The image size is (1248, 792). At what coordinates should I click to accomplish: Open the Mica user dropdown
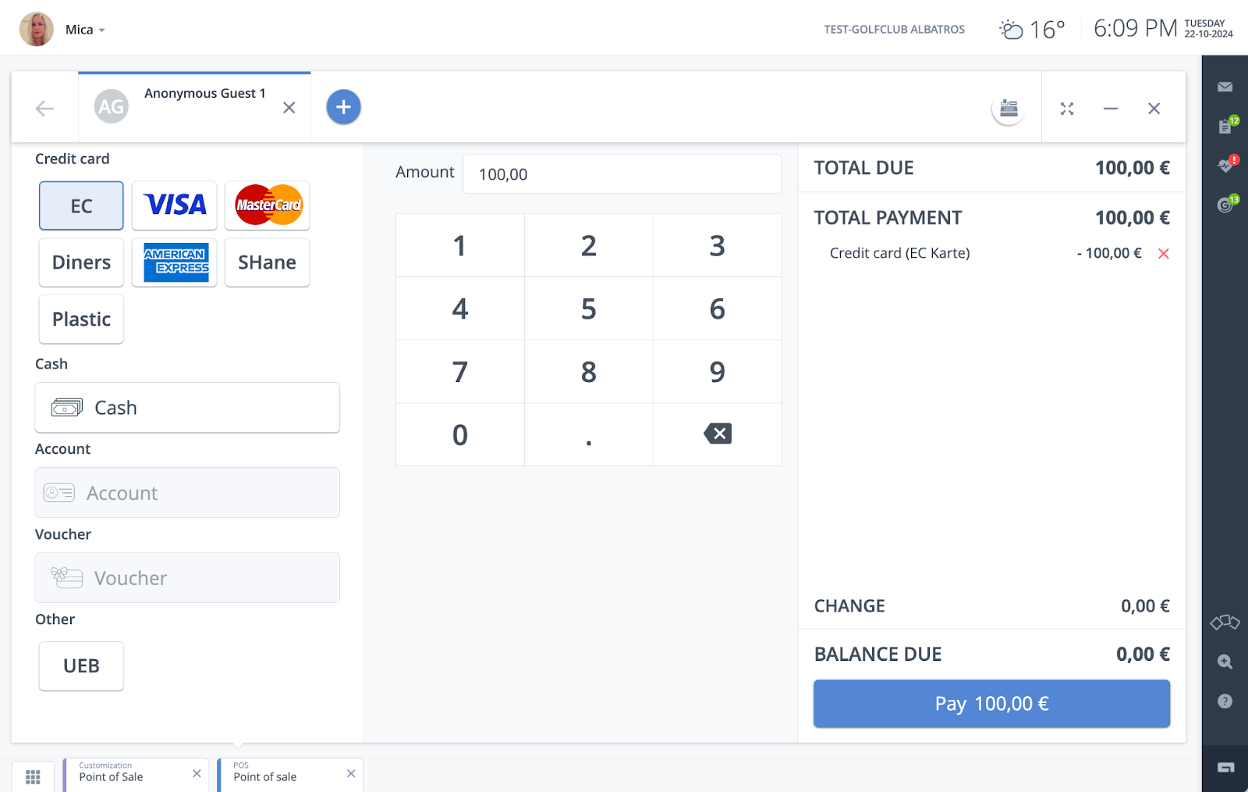click(84, 30)
